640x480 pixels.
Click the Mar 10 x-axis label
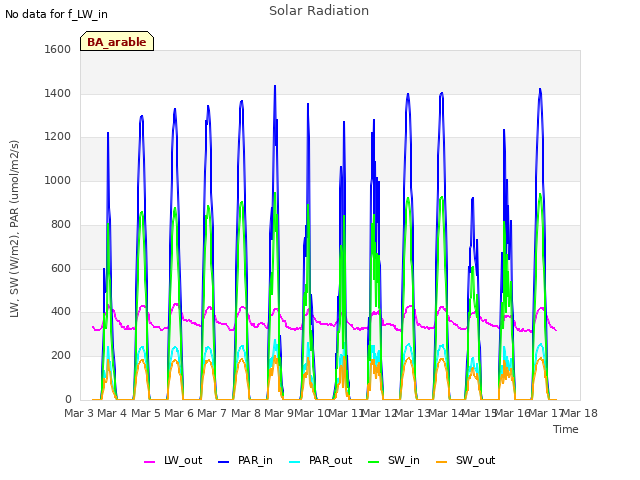pos(312,413)
